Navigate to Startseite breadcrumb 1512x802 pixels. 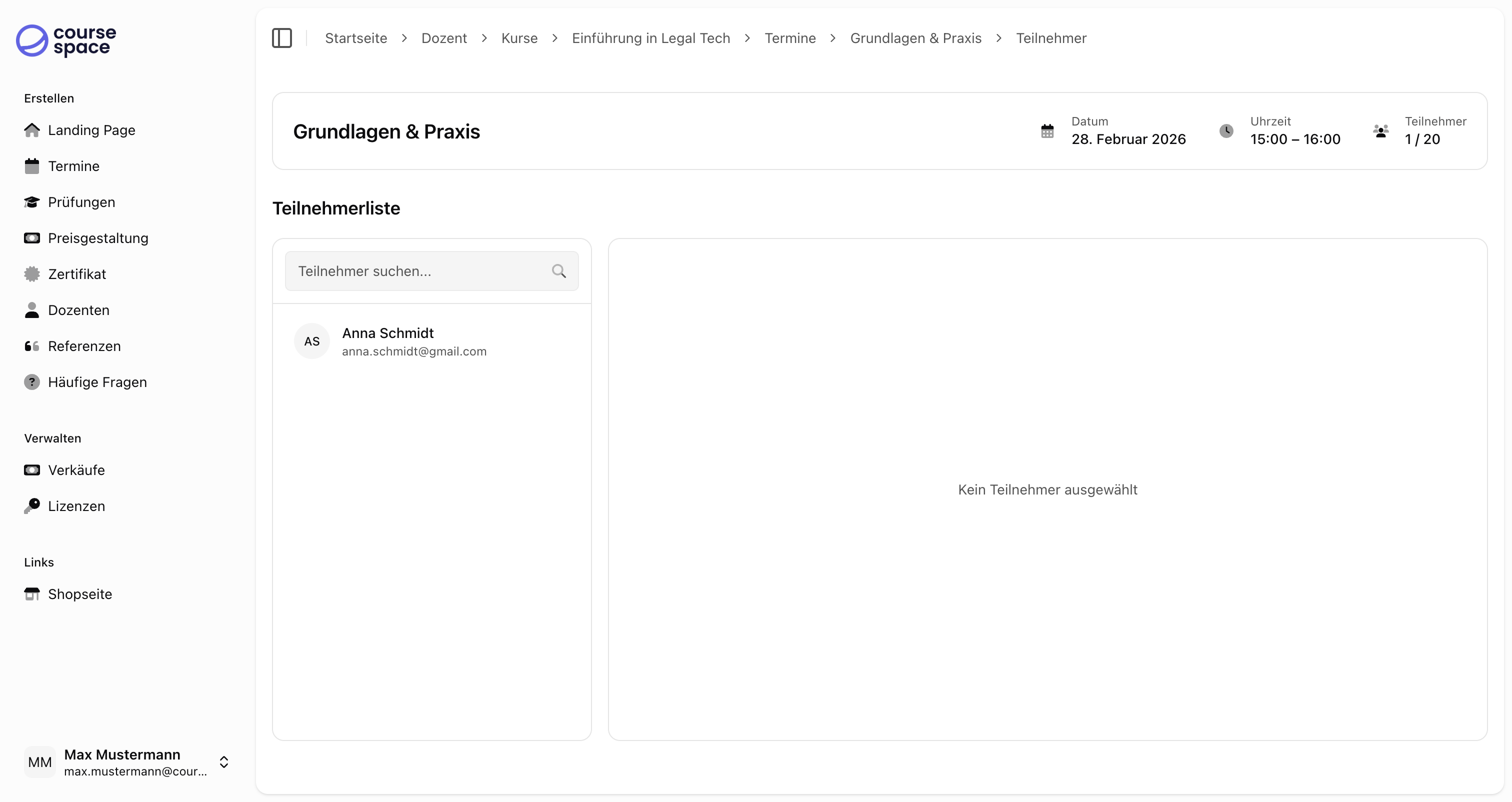355,38
